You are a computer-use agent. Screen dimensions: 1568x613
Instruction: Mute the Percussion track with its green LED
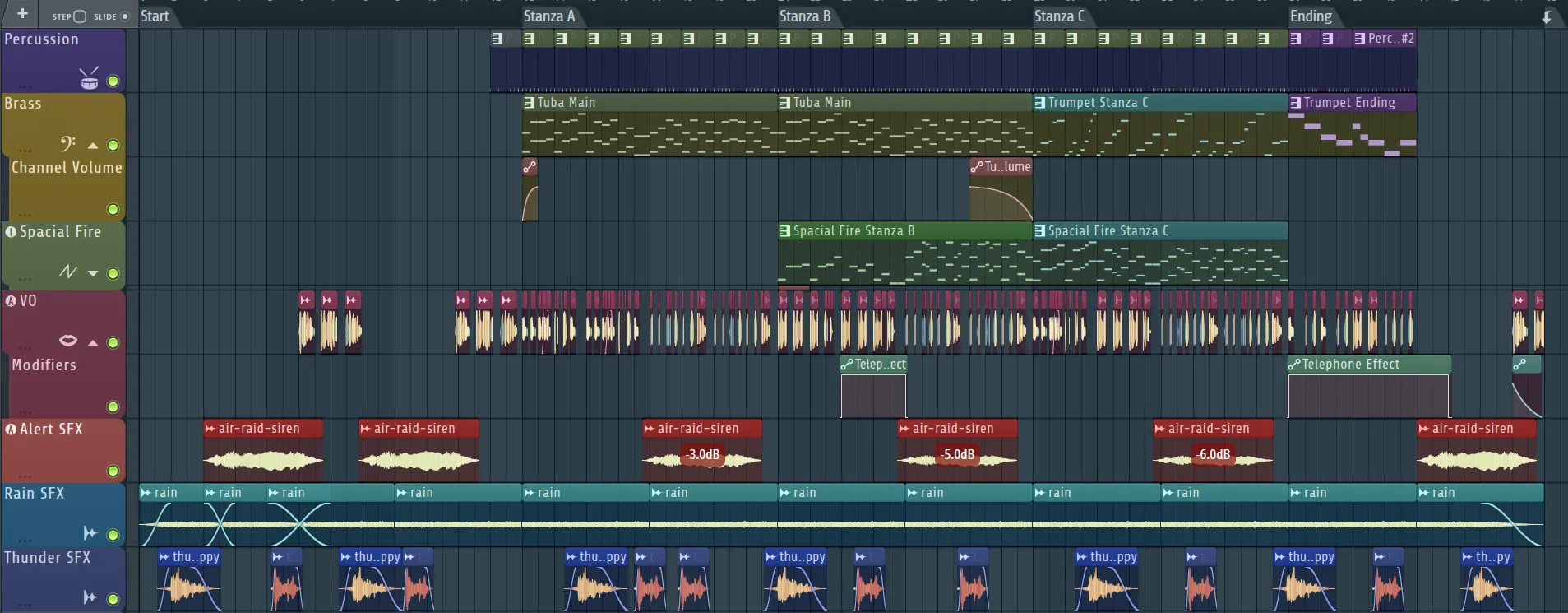click(113, 81)
